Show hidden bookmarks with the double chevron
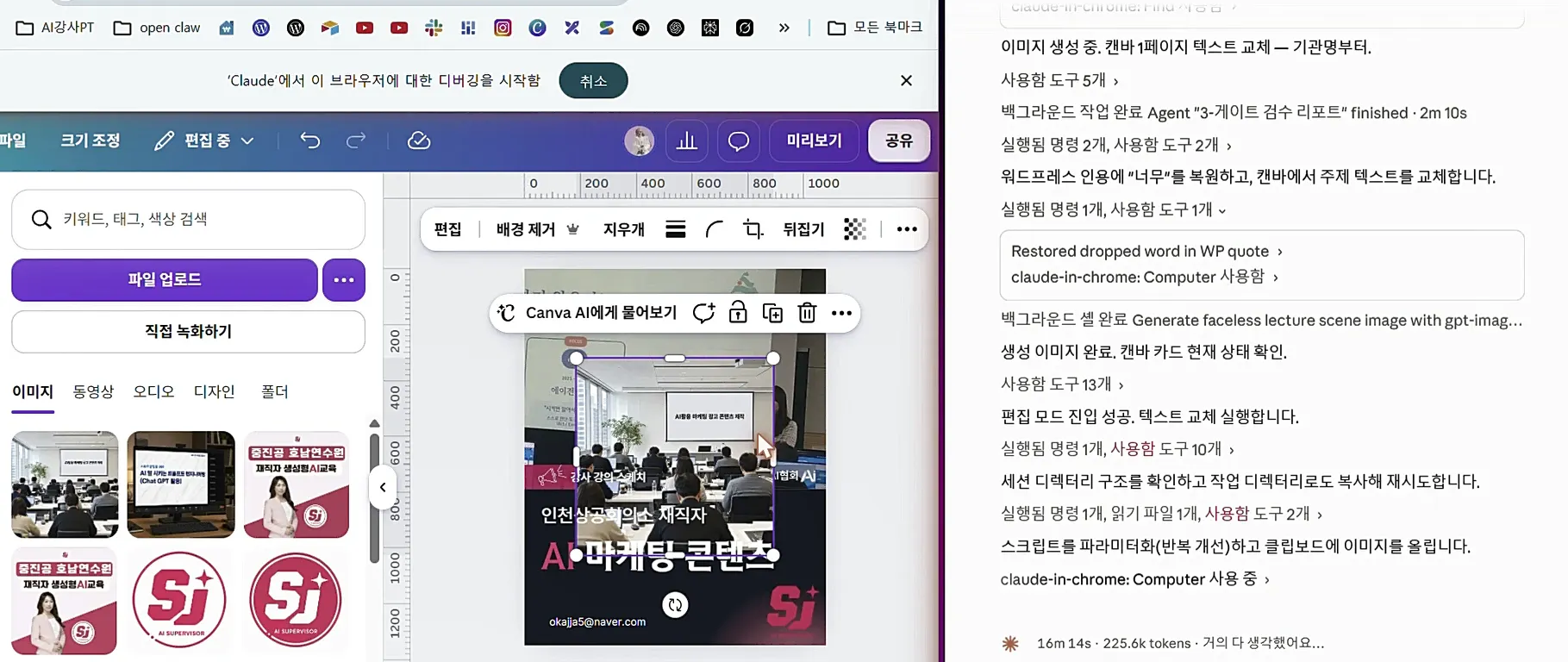1568x662 pixels. (784, 28)
